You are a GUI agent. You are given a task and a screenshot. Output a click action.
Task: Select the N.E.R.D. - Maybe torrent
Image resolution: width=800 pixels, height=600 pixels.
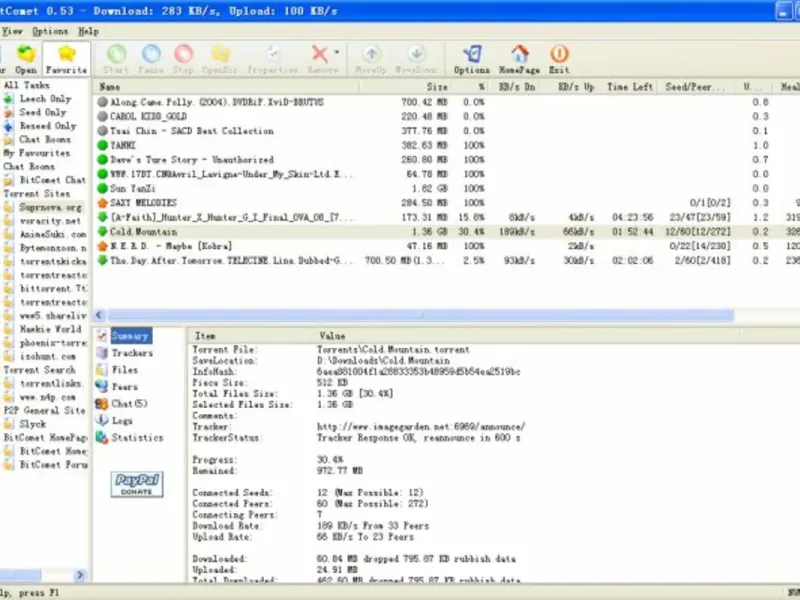tap(446, 246)
